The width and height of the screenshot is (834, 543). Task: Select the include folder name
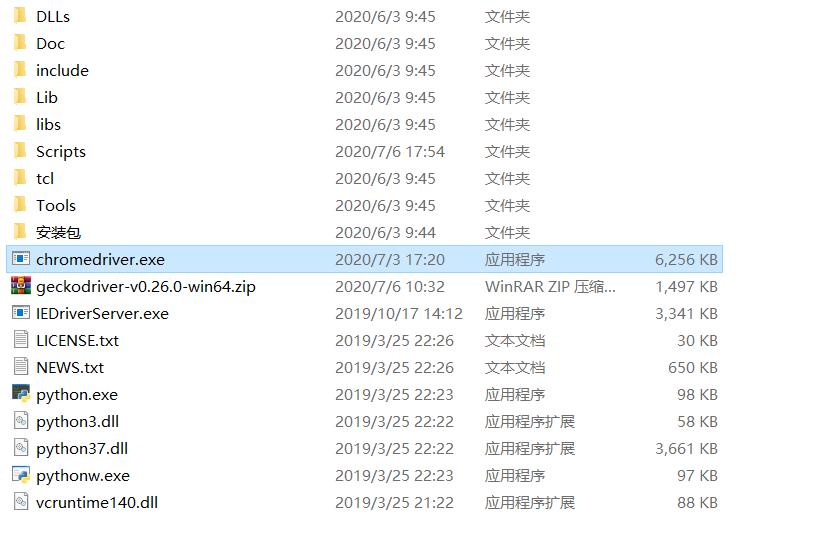[x=62, y=70]
